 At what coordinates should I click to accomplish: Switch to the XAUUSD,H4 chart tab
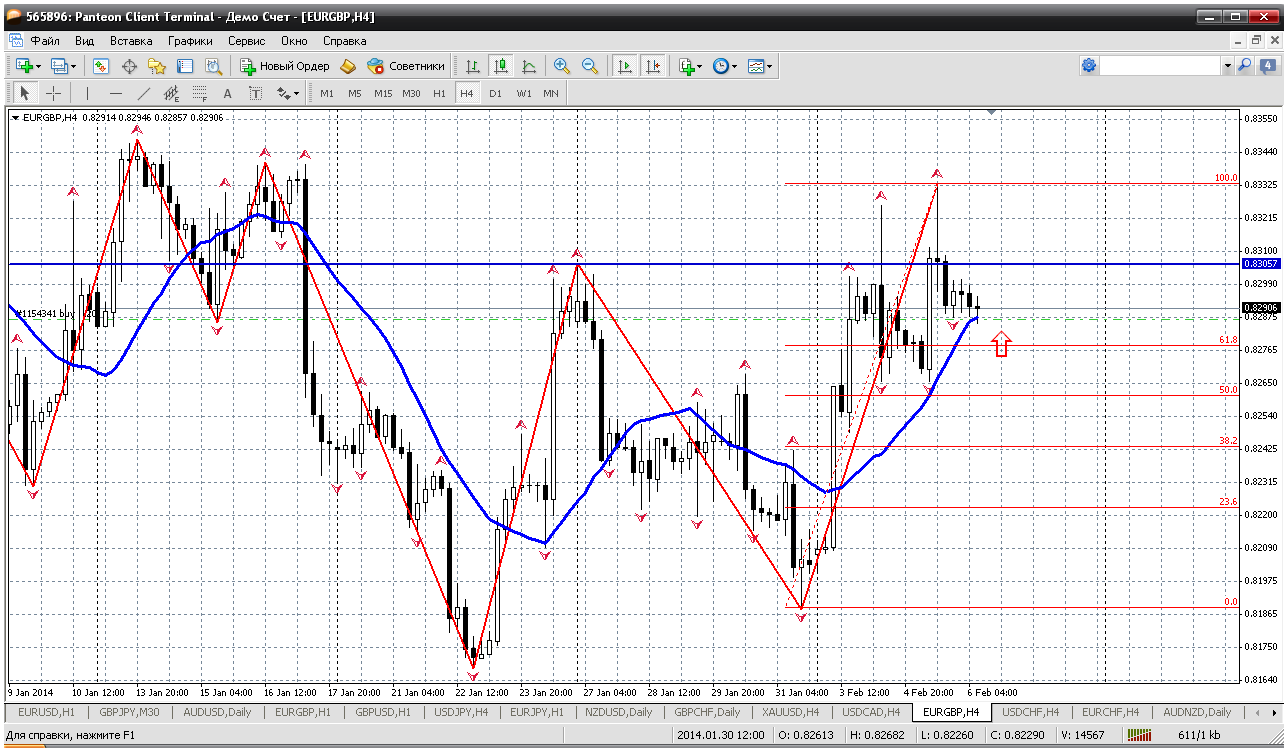pyautogui.click(x=791, y=712)
